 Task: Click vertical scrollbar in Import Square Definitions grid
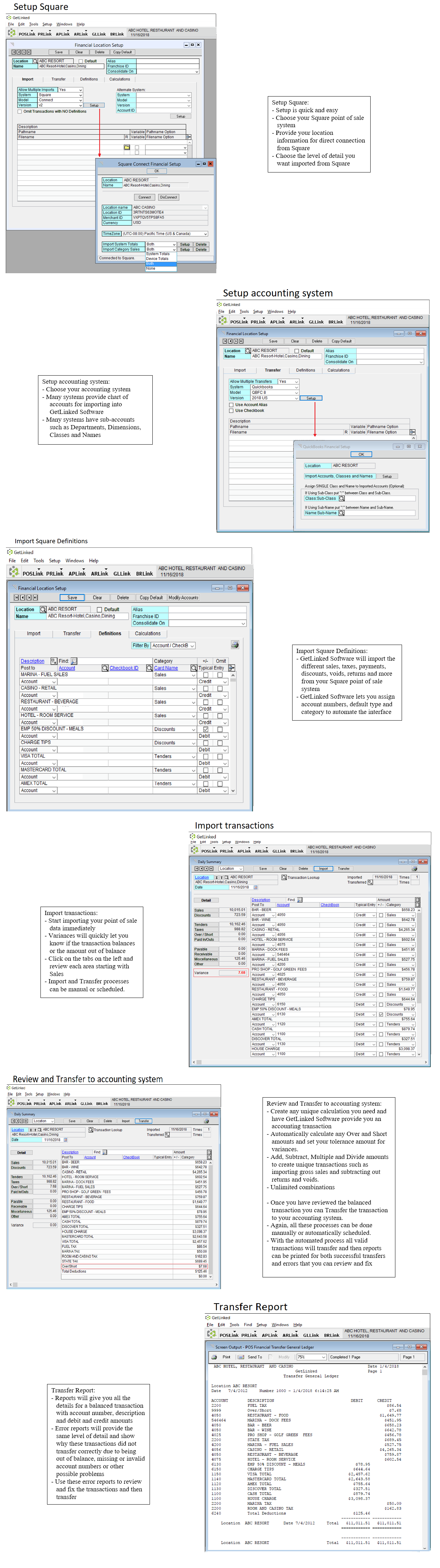(x=233, y=733)
